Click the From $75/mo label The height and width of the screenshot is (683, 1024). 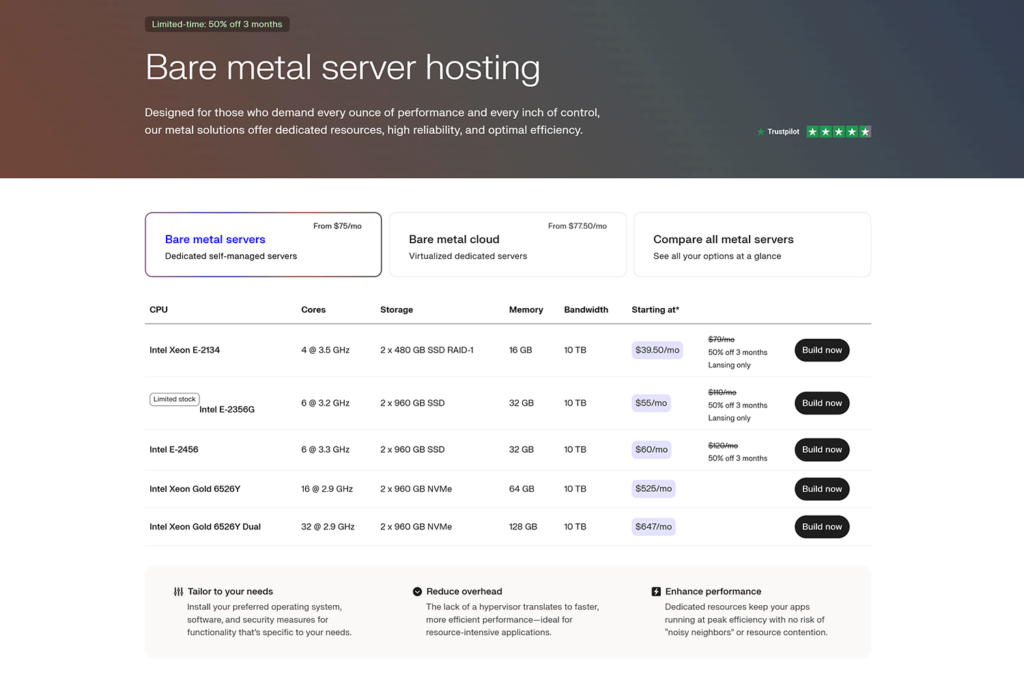coord(337,226)
